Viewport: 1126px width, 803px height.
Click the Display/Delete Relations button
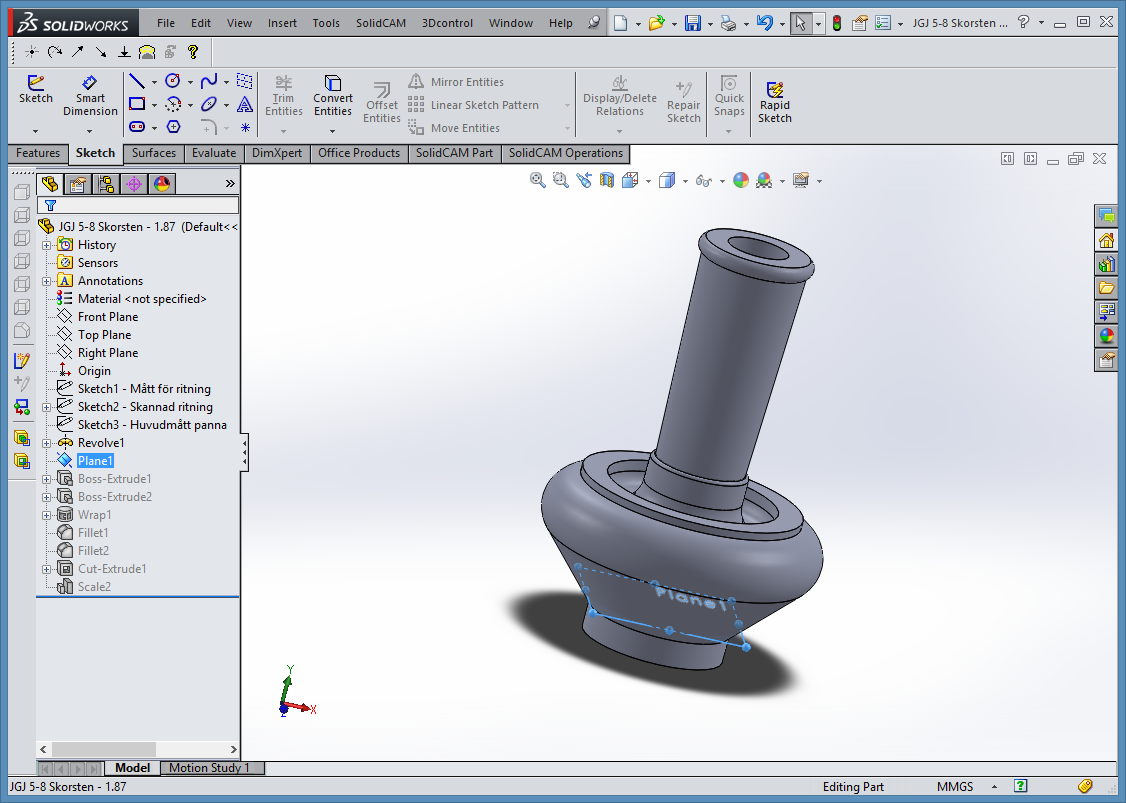[x=620, y=96]
